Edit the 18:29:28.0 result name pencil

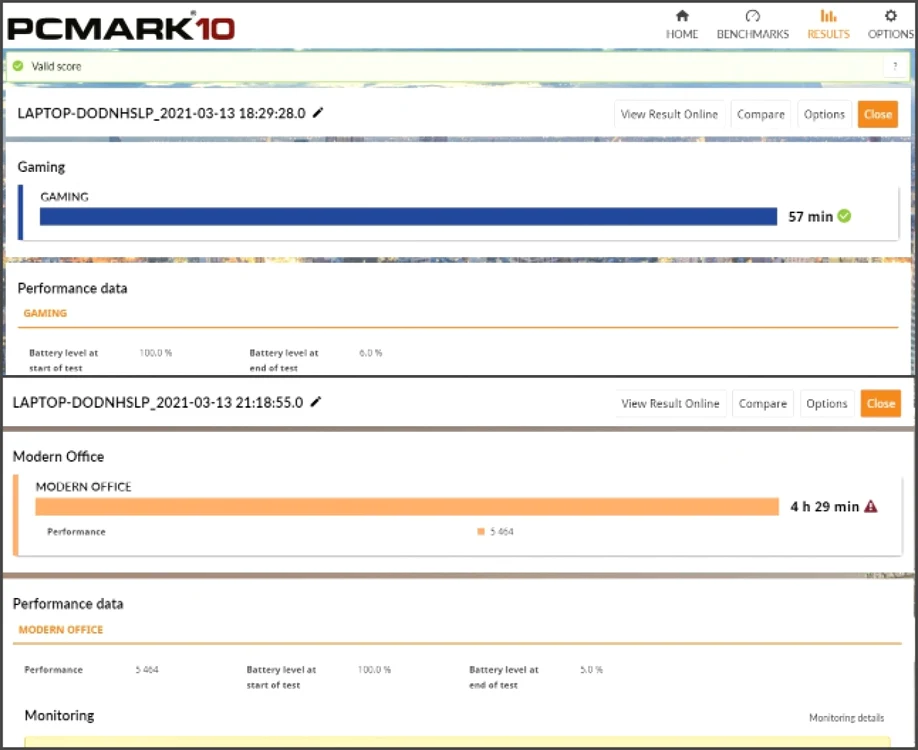pyautogui.click(x=318, y=112)
